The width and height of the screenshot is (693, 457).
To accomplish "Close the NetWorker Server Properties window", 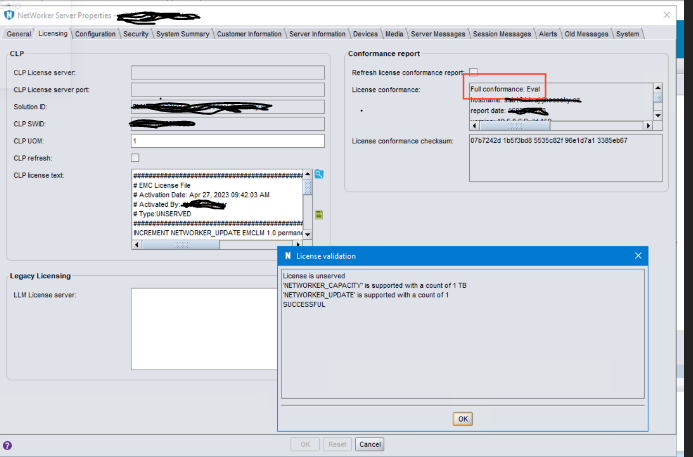I will (x=666, y=15).
